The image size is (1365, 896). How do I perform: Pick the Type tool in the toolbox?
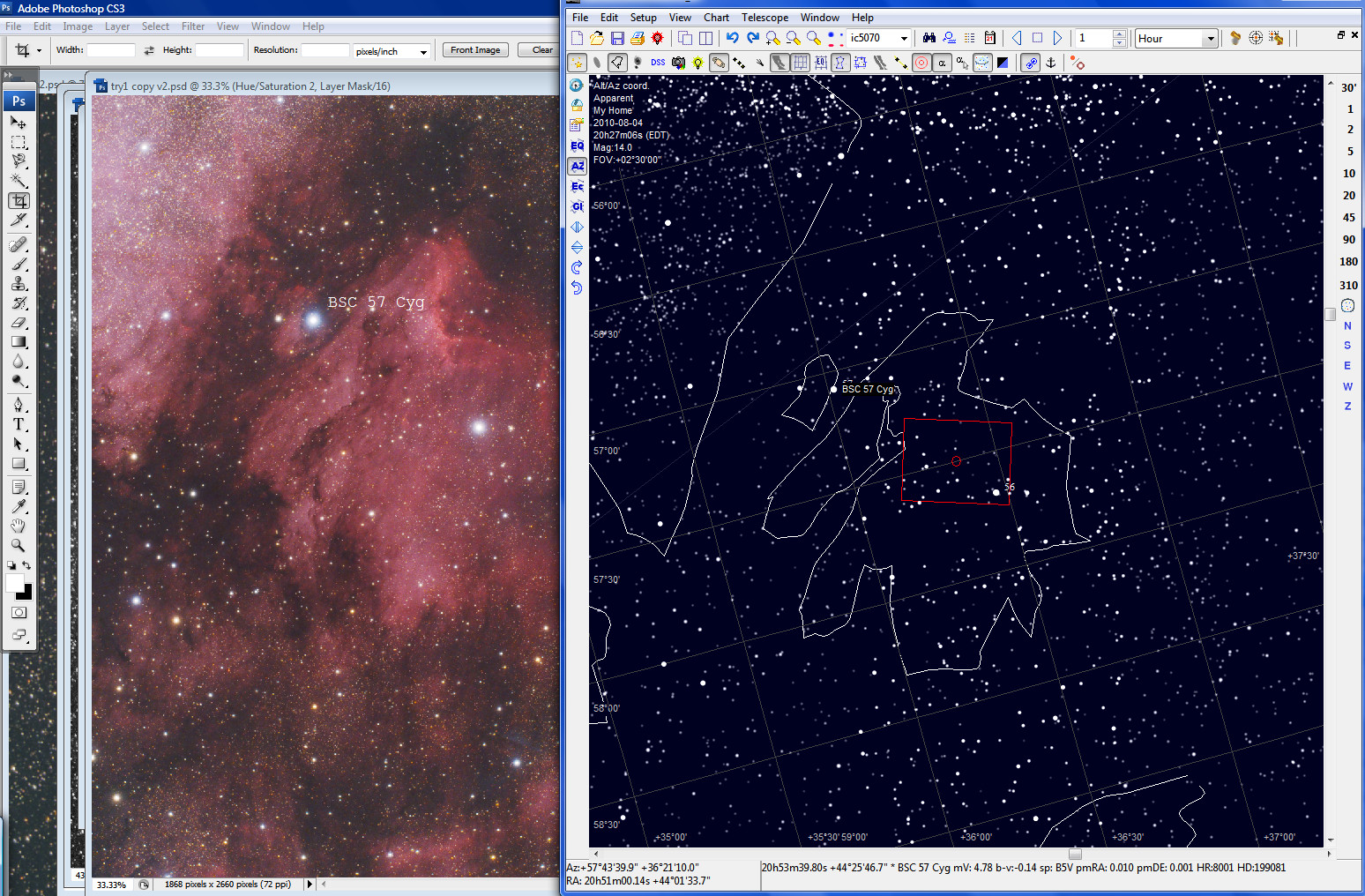[19, 424]
